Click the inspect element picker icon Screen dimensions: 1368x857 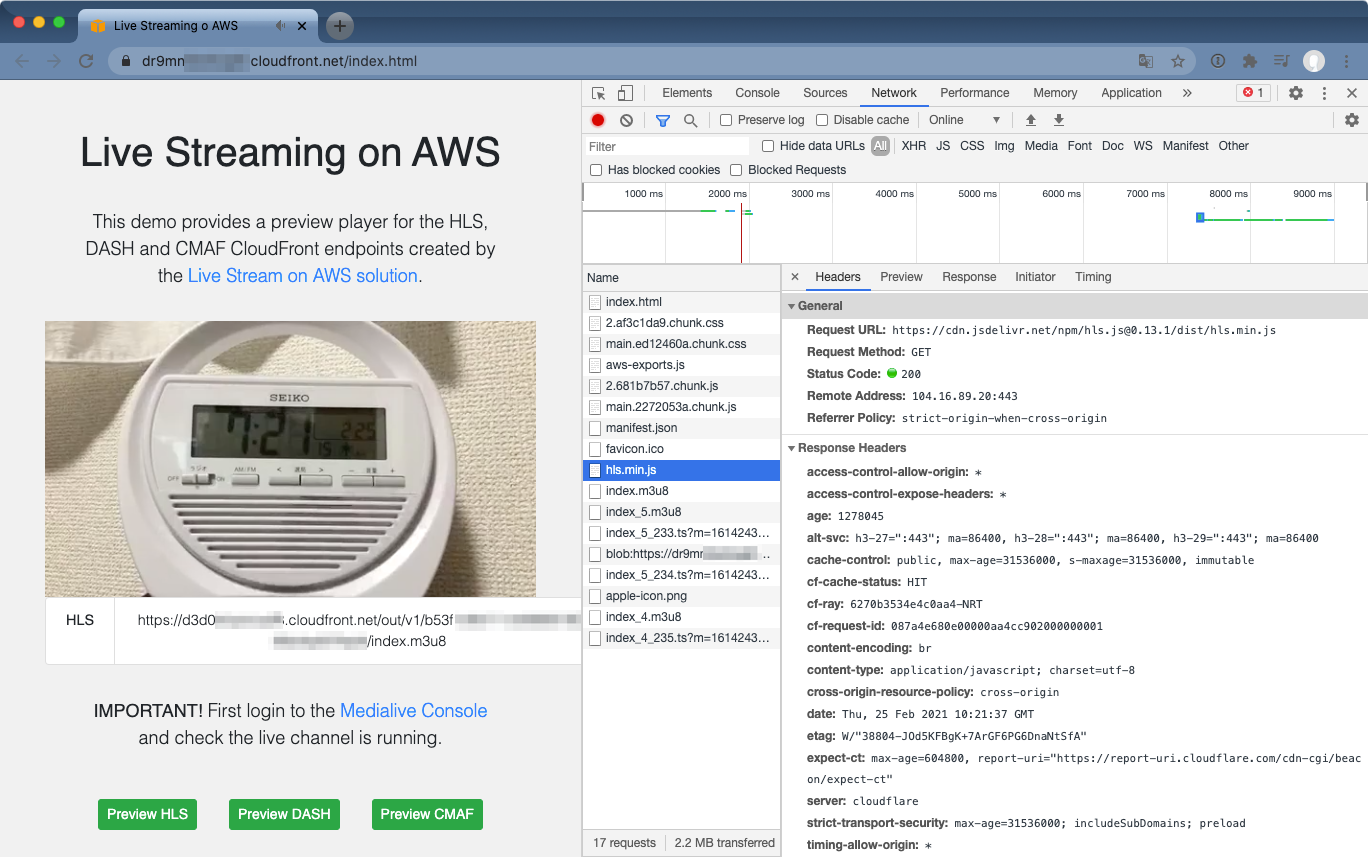pos(598,93)
